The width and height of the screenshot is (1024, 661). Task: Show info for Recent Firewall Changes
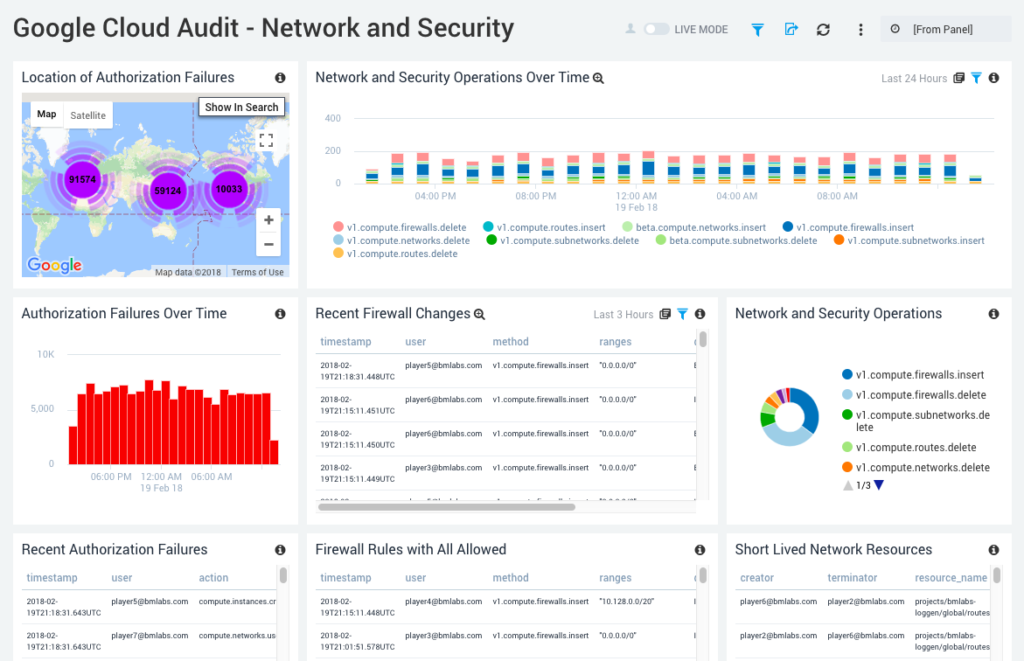click(700, 314)
